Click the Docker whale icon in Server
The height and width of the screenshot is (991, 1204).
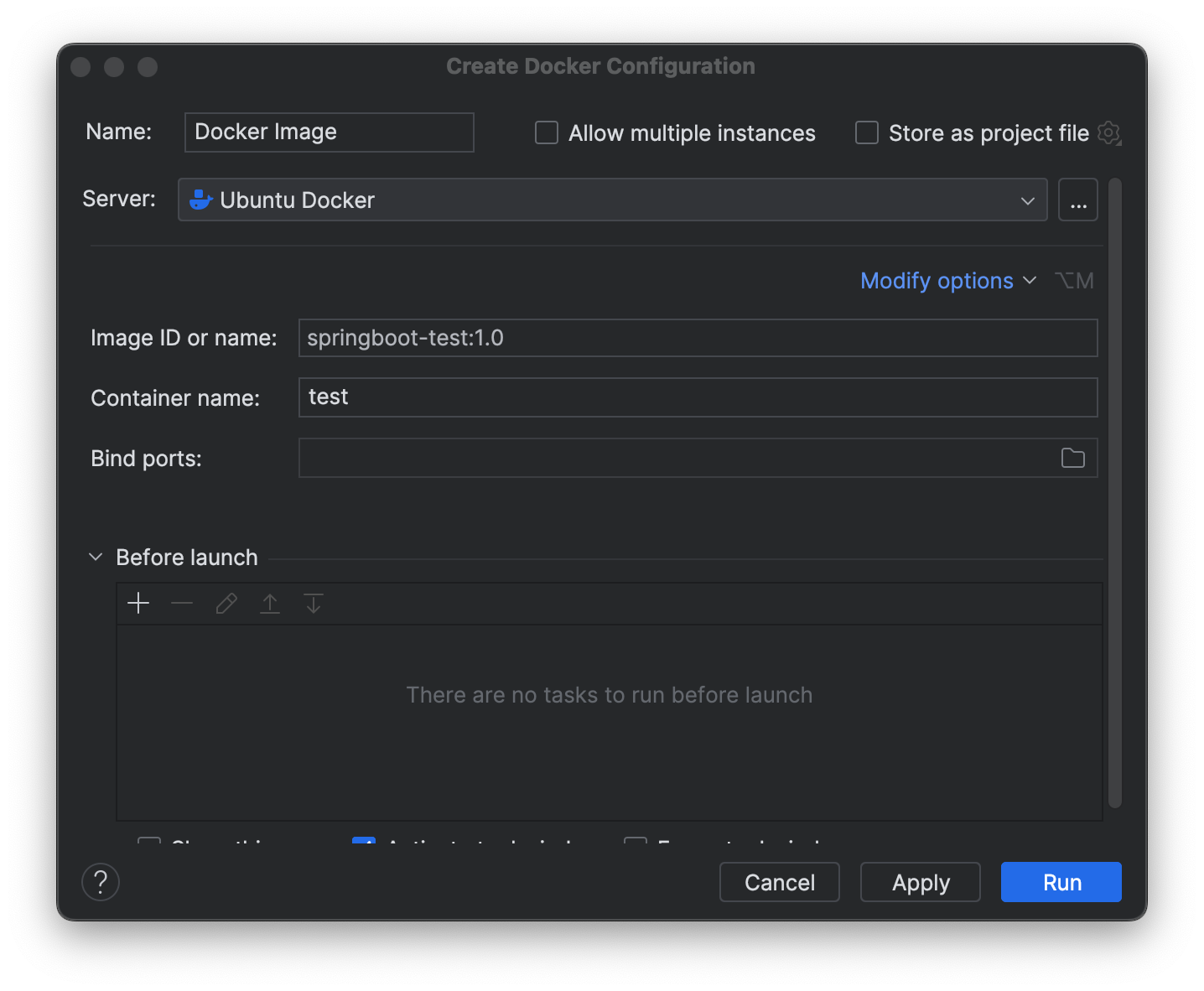200,200
